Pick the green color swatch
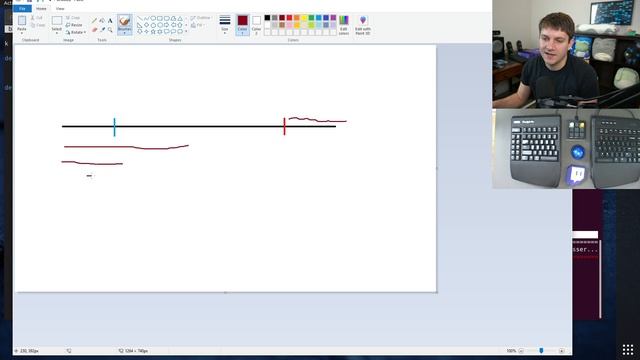Screen dimensions: 640x360 click(311, 18)
